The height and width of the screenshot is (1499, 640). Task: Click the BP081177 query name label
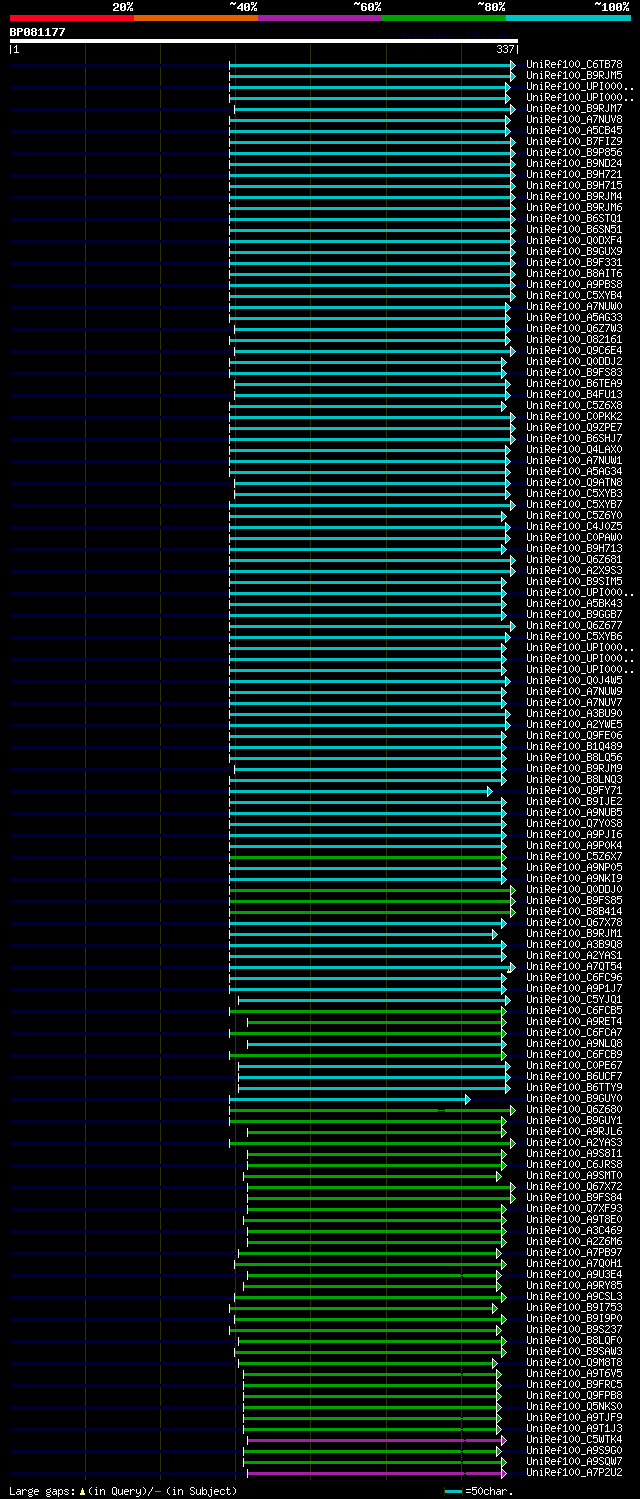tap(38, 32)
